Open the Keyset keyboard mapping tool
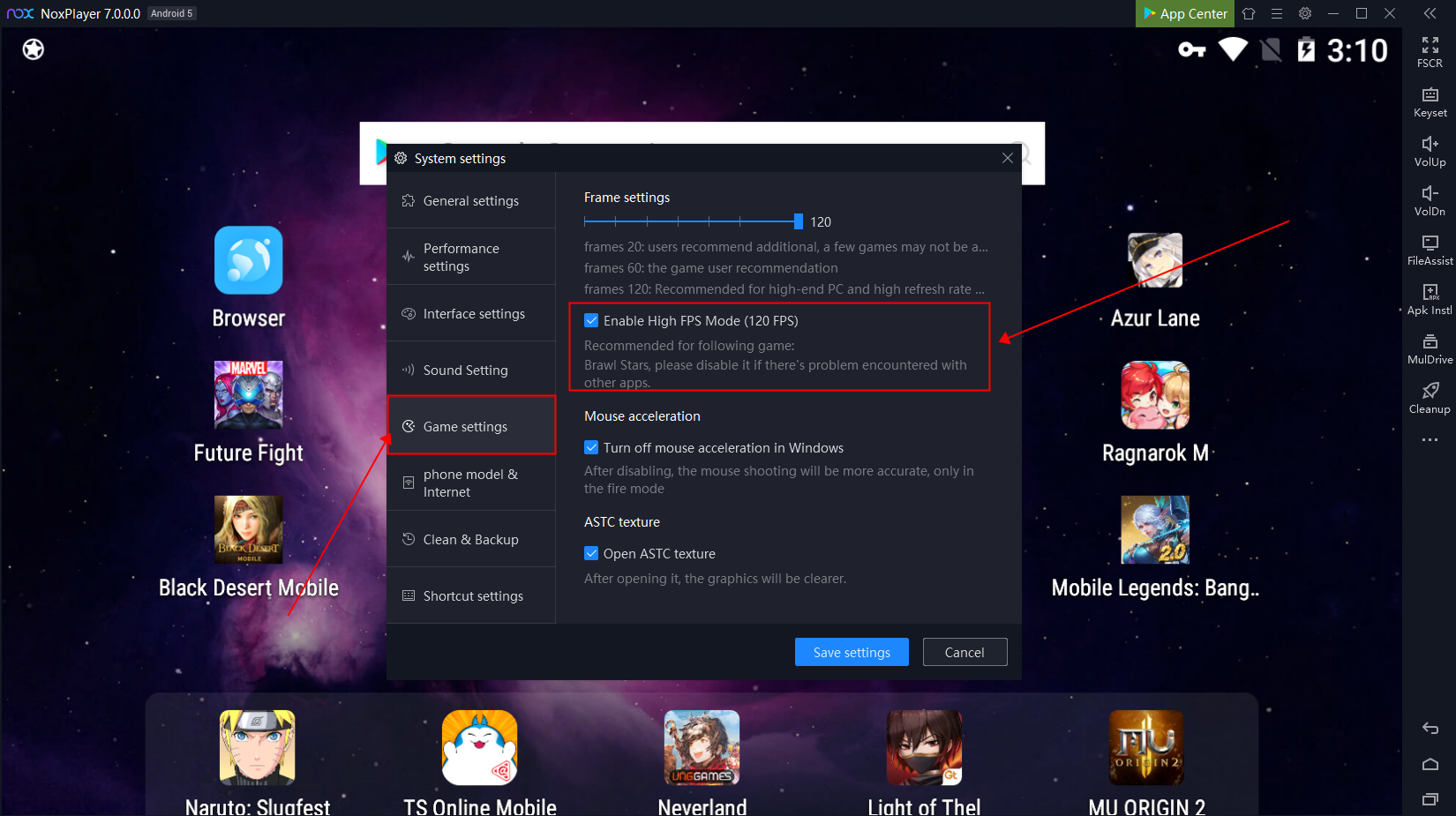Image resolution: width=1456 pixels, height=816 pixels. pos(1430,101)
